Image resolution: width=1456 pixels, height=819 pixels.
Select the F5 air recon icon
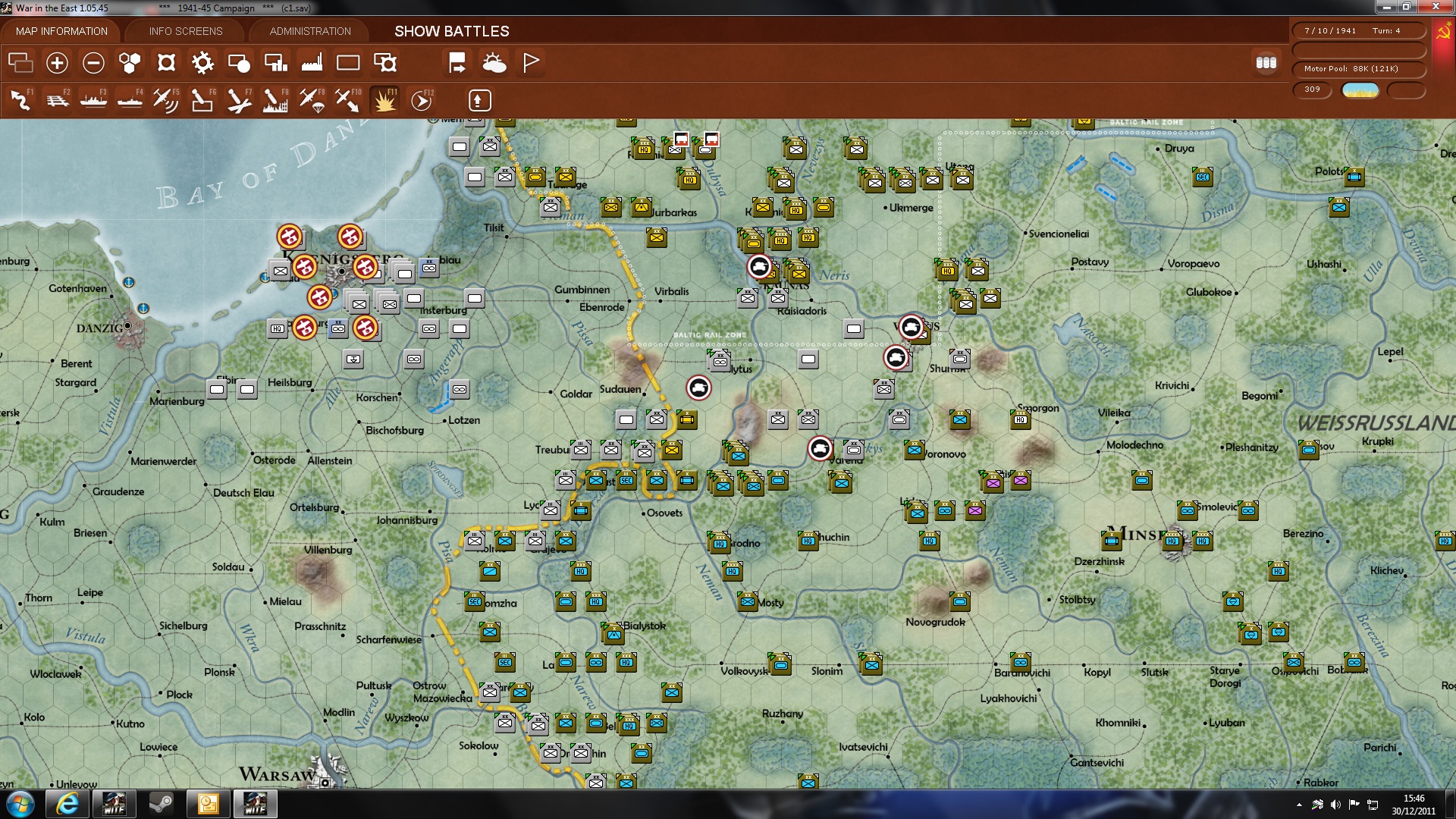pos(166,100)
